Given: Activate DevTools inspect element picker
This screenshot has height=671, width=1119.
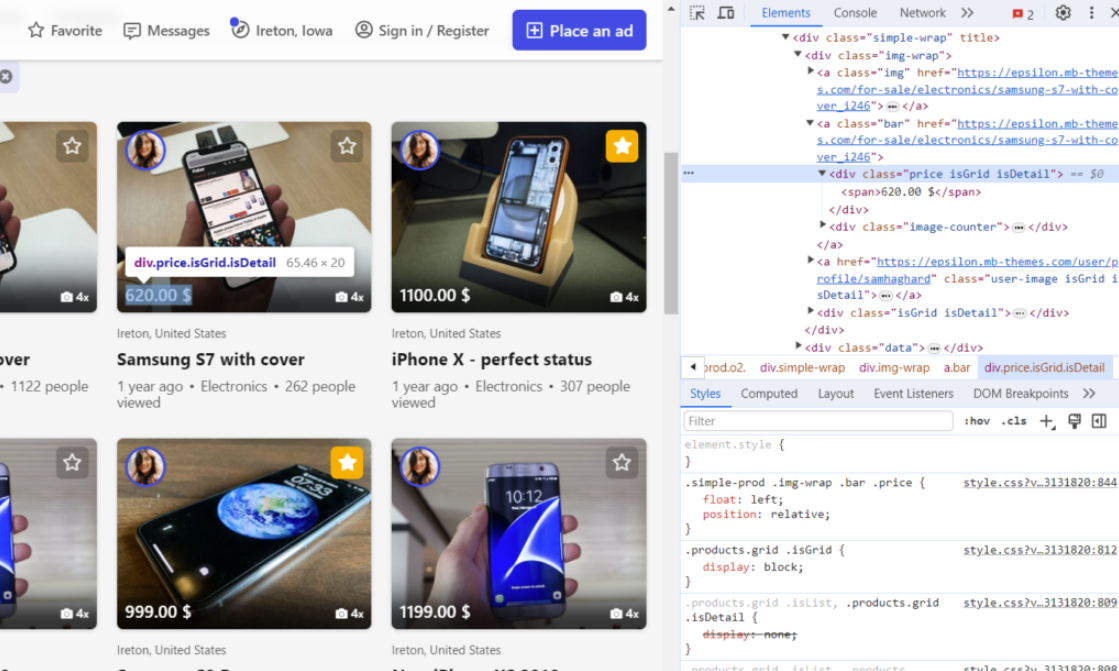Looking at the screenshot, I should [697, 13].
